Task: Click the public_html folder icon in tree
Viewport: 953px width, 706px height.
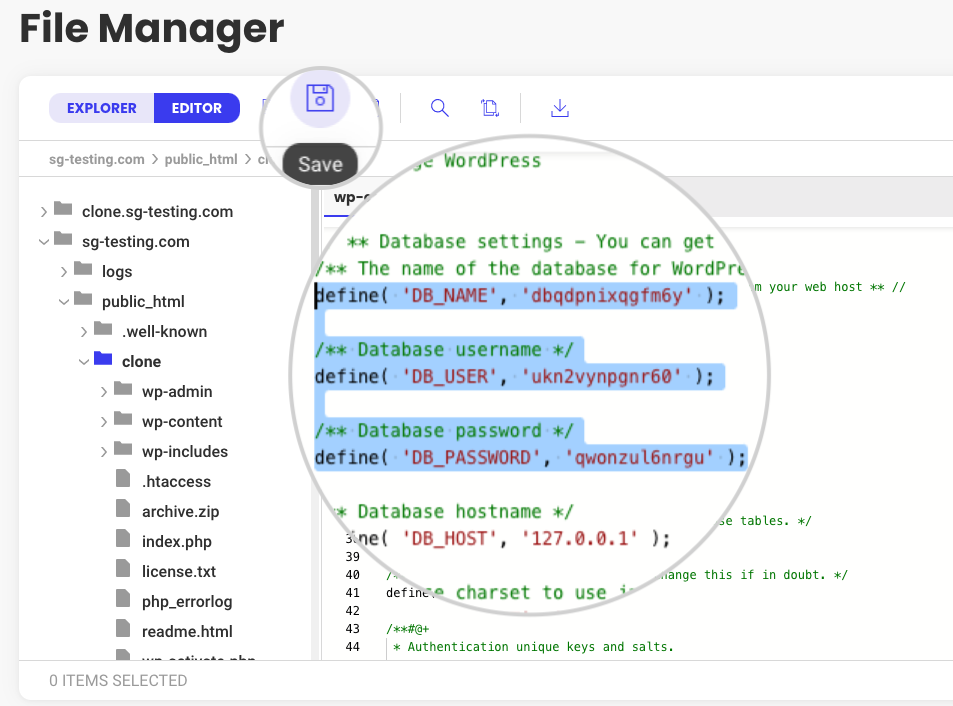Action: tap(83, 299)
